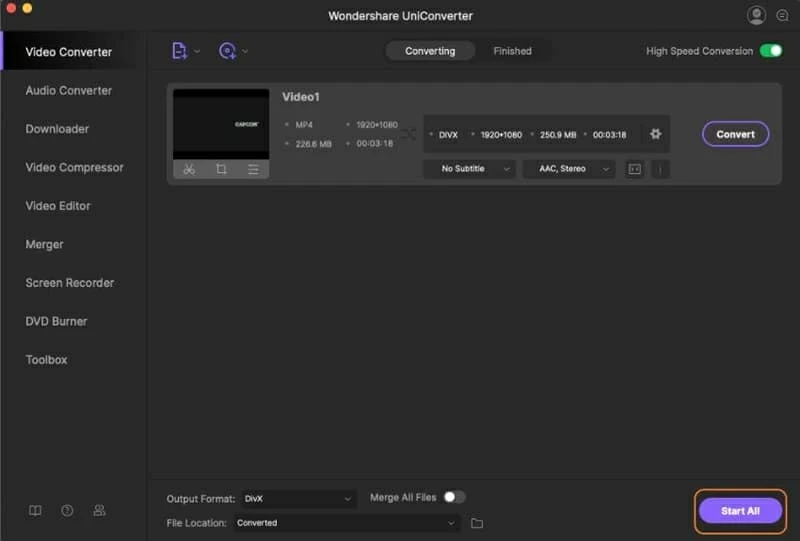Image resolution: width=800 pixels, height=541 pixels.
Task: Open the folder icon next to File Location
Action: tap(477, 523)
